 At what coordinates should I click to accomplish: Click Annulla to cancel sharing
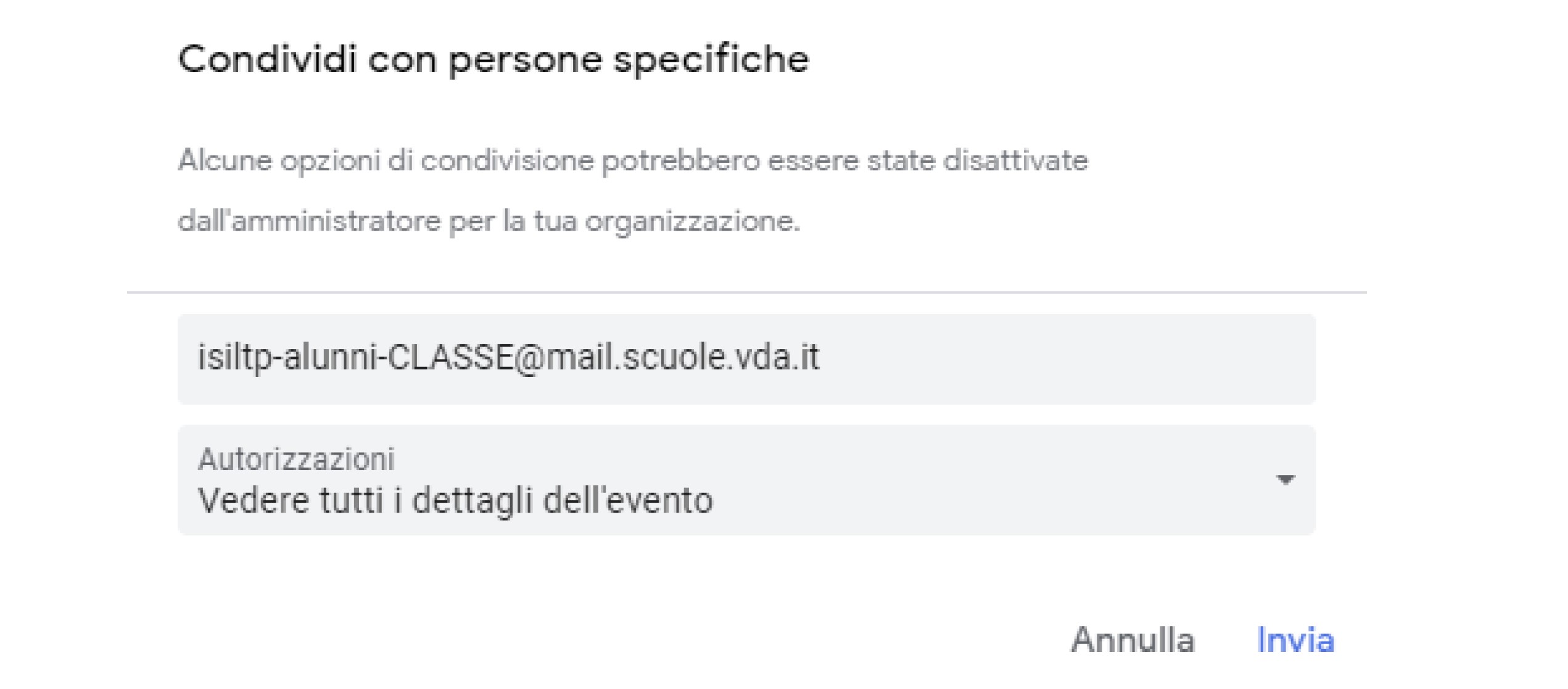[1133, 640]
